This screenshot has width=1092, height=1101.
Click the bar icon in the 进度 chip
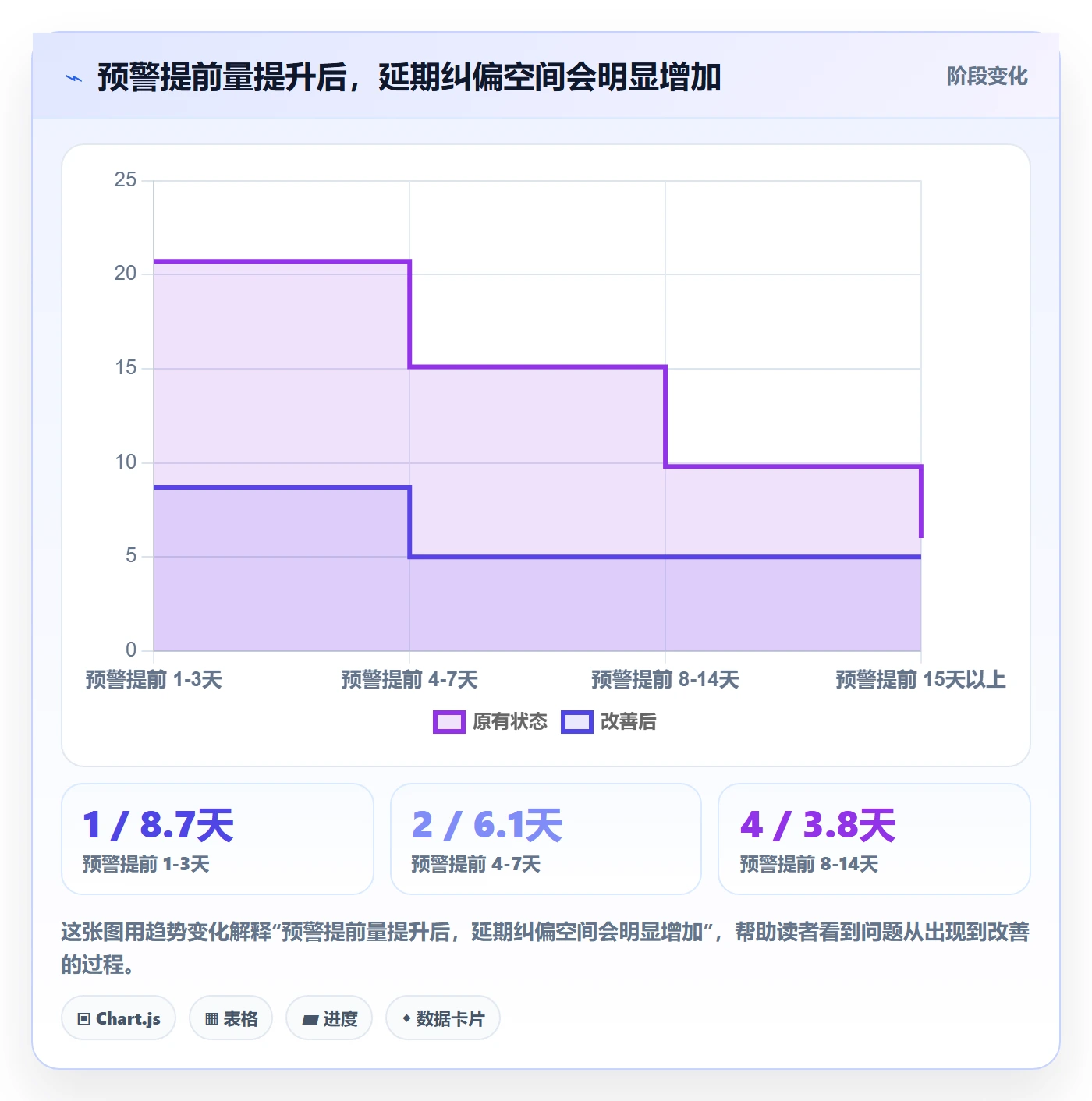310,1019
